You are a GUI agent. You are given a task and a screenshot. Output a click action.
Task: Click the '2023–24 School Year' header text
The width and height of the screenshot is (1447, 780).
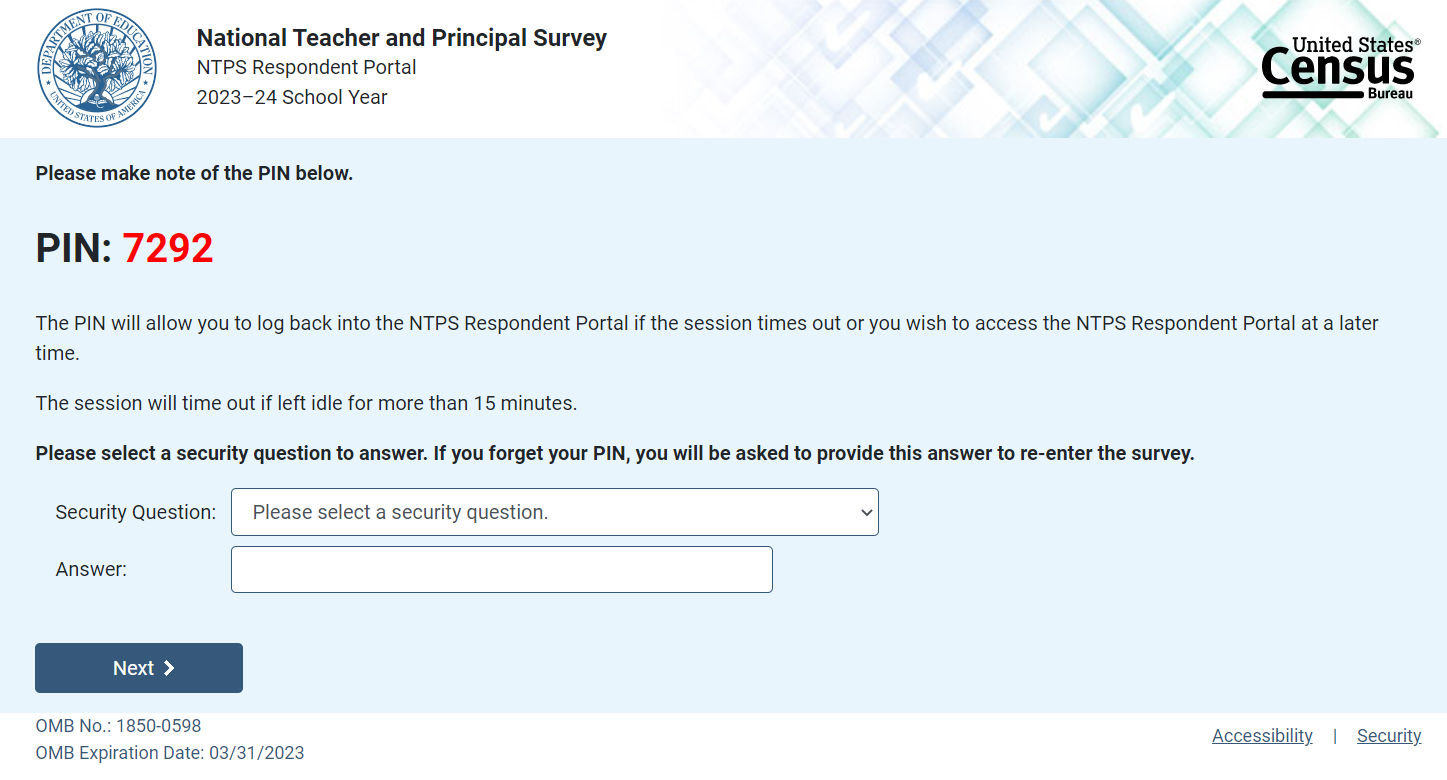click(x=292, y=97)
